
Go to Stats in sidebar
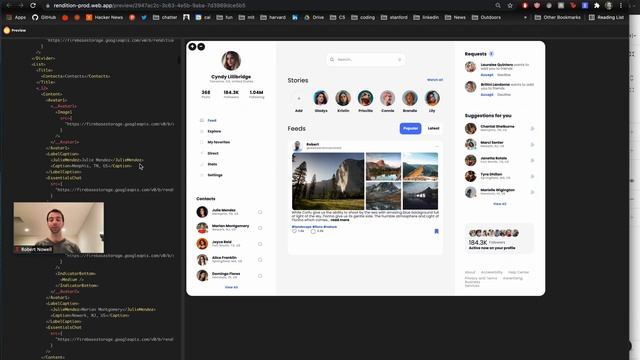click(x=212, y=164)
